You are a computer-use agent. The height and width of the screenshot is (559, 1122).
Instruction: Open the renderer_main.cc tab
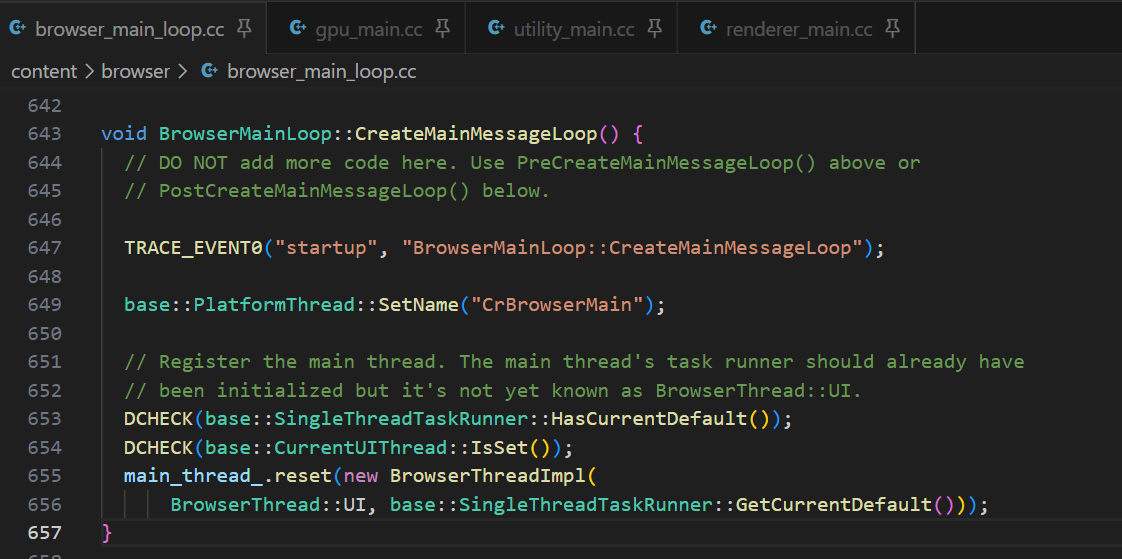799,29
